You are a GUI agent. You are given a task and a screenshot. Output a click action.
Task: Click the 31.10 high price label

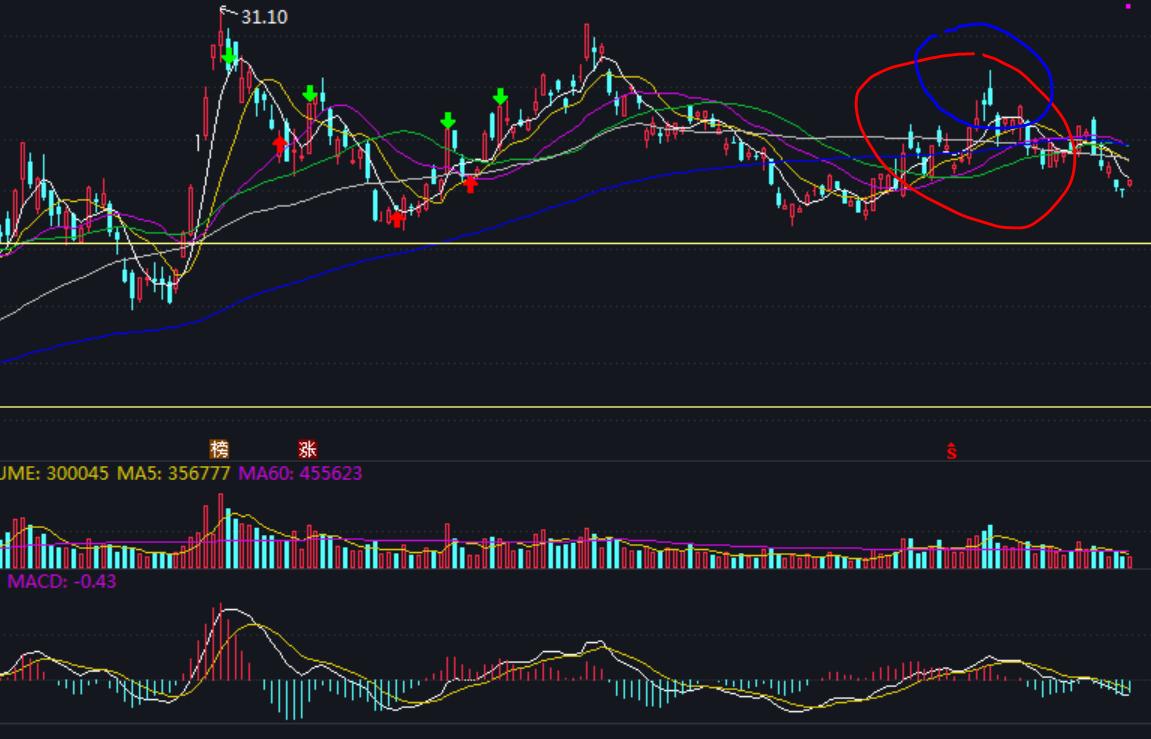click(264, 17)
